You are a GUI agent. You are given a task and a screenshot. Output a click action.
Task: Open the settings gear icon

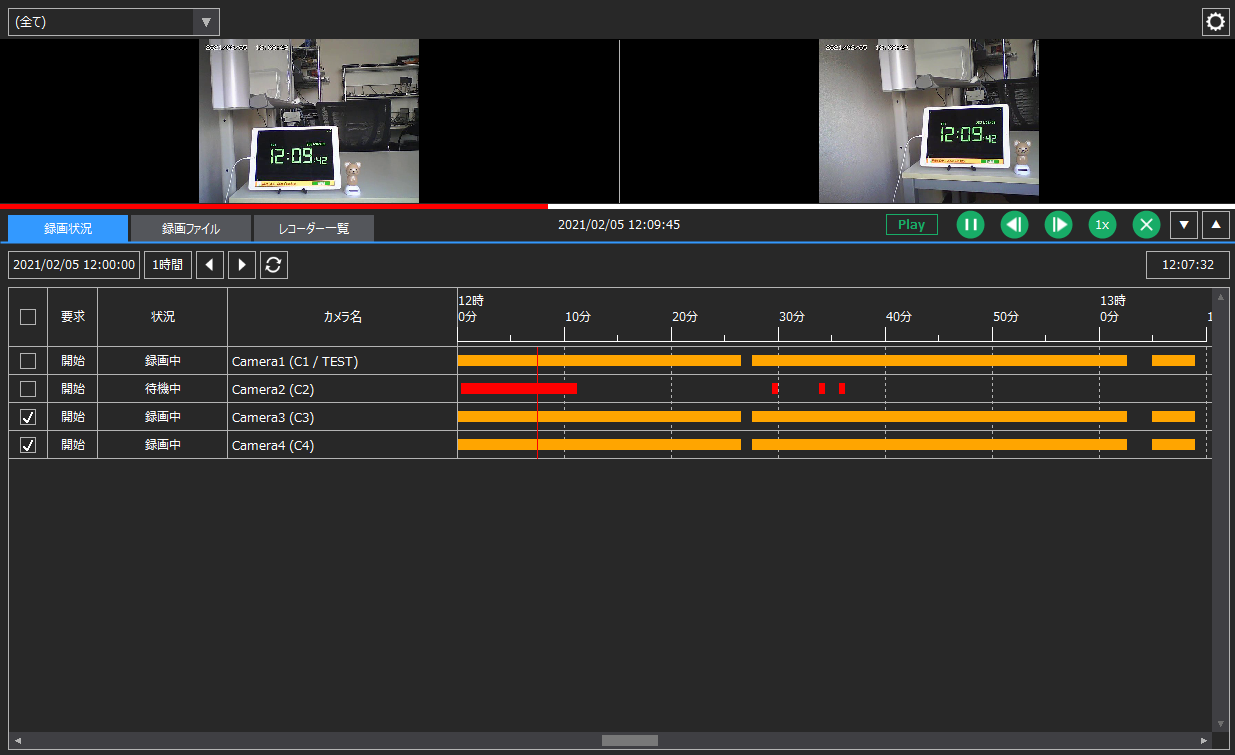[1215, 21]
